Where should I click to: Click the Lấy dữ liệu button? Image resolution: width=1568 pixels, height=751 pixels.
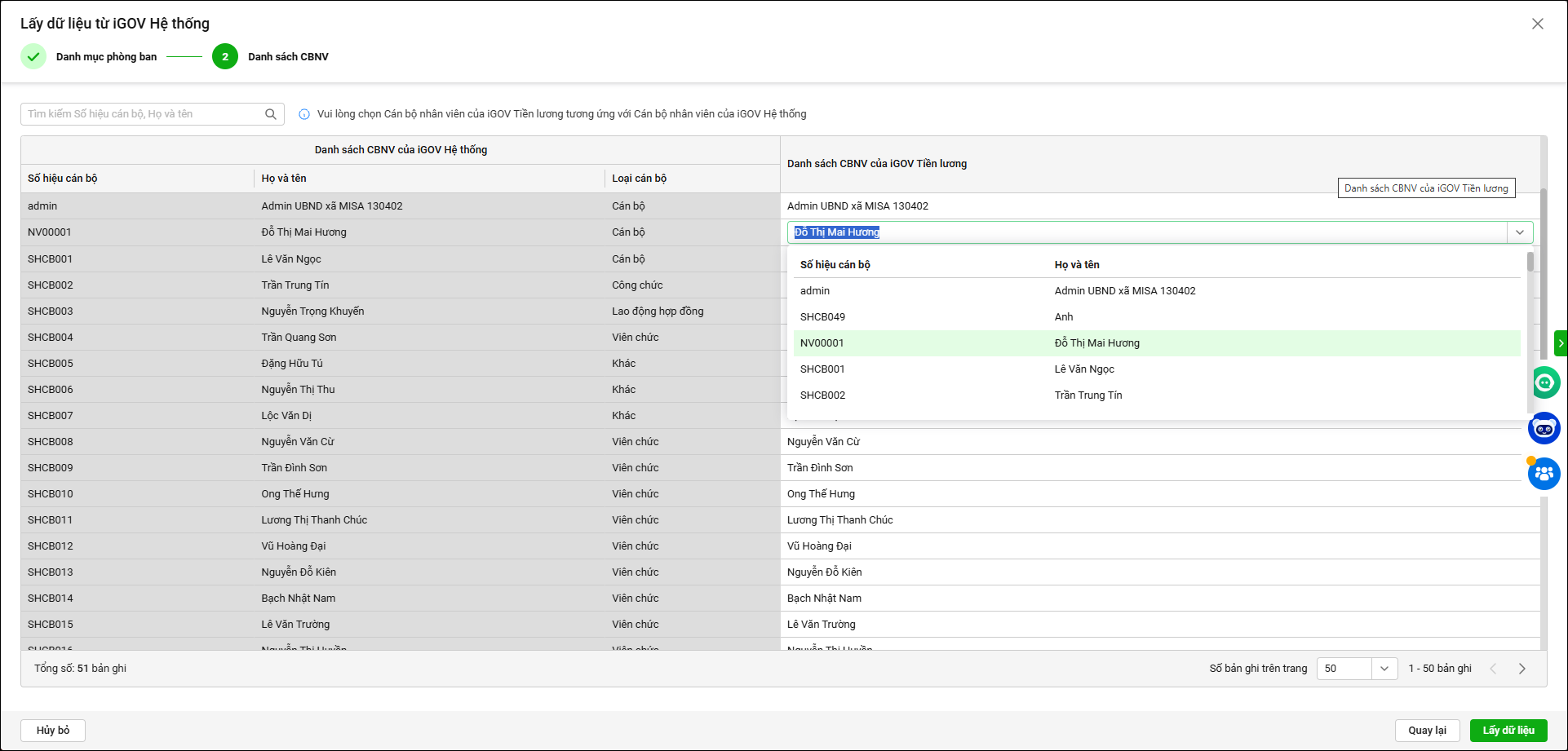[1508, 731]
